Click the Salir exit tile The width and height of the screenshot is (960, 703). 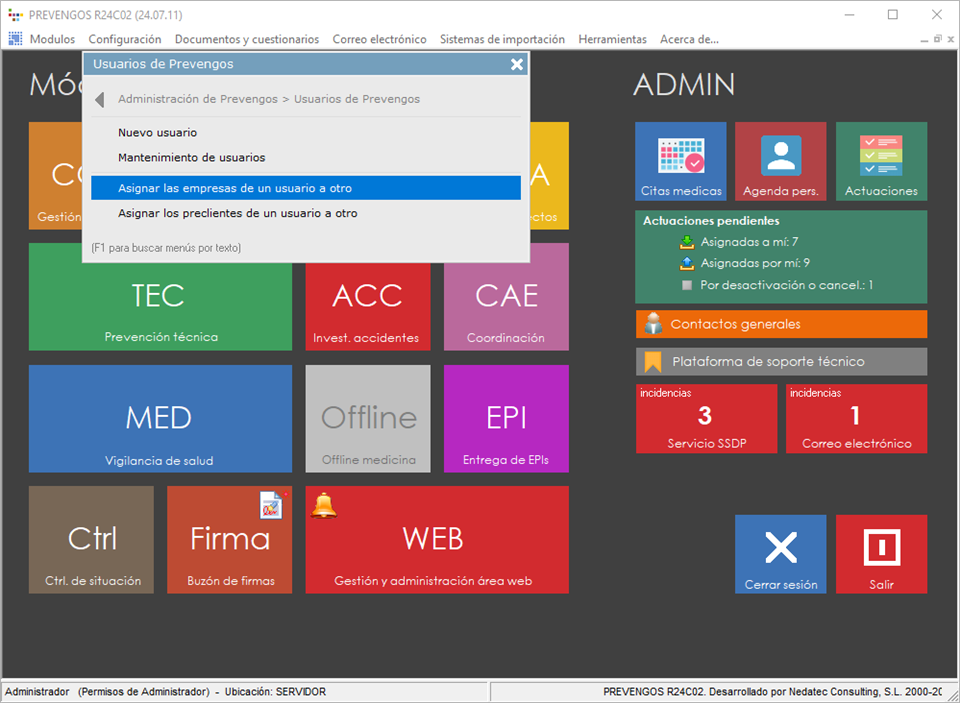coord(881,554)
